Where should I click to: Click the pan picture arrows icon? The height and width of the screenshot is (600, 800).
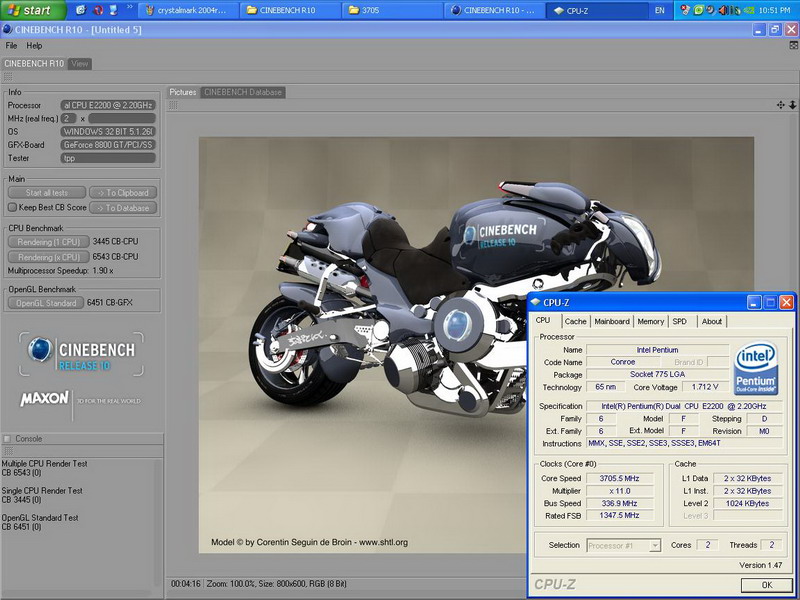[x=780, y=105]
